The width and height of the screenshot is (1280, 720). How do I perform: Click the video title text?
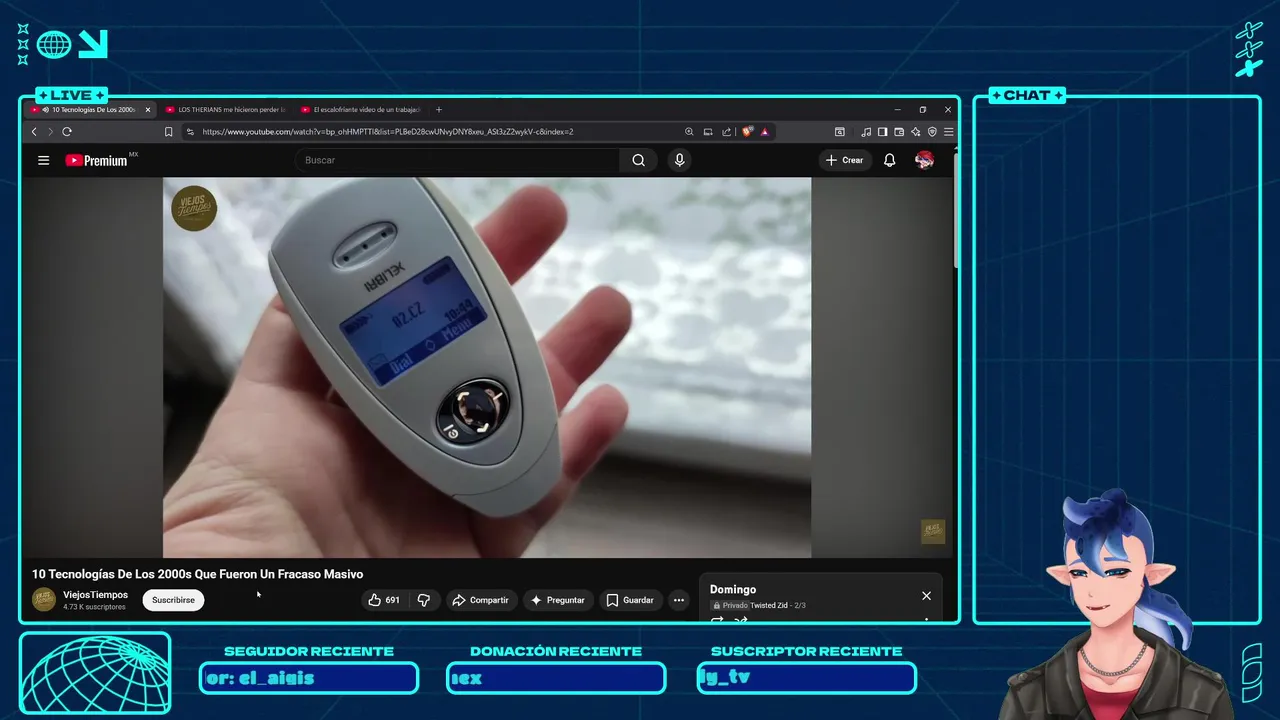coord(197,574)
